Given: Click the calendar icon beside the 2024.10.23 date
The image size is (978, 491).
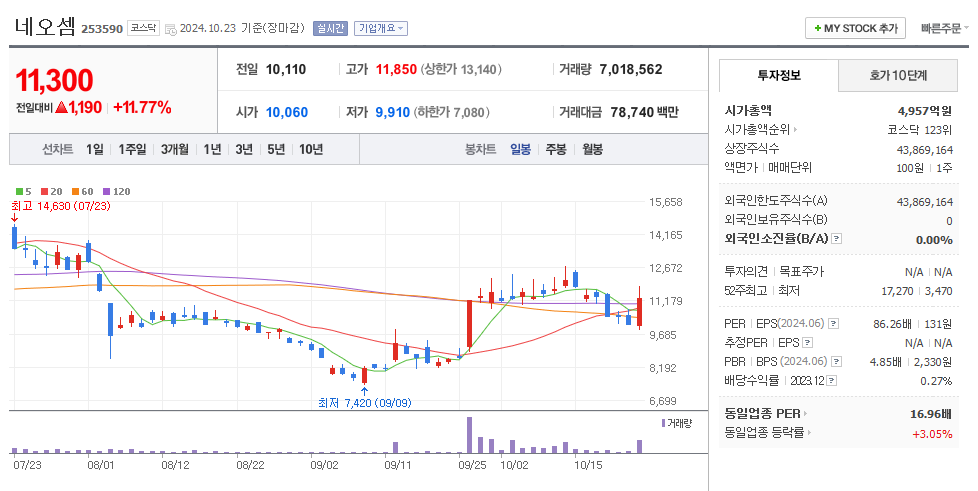Looking at the screenshot, I should [x=170, y=29].
